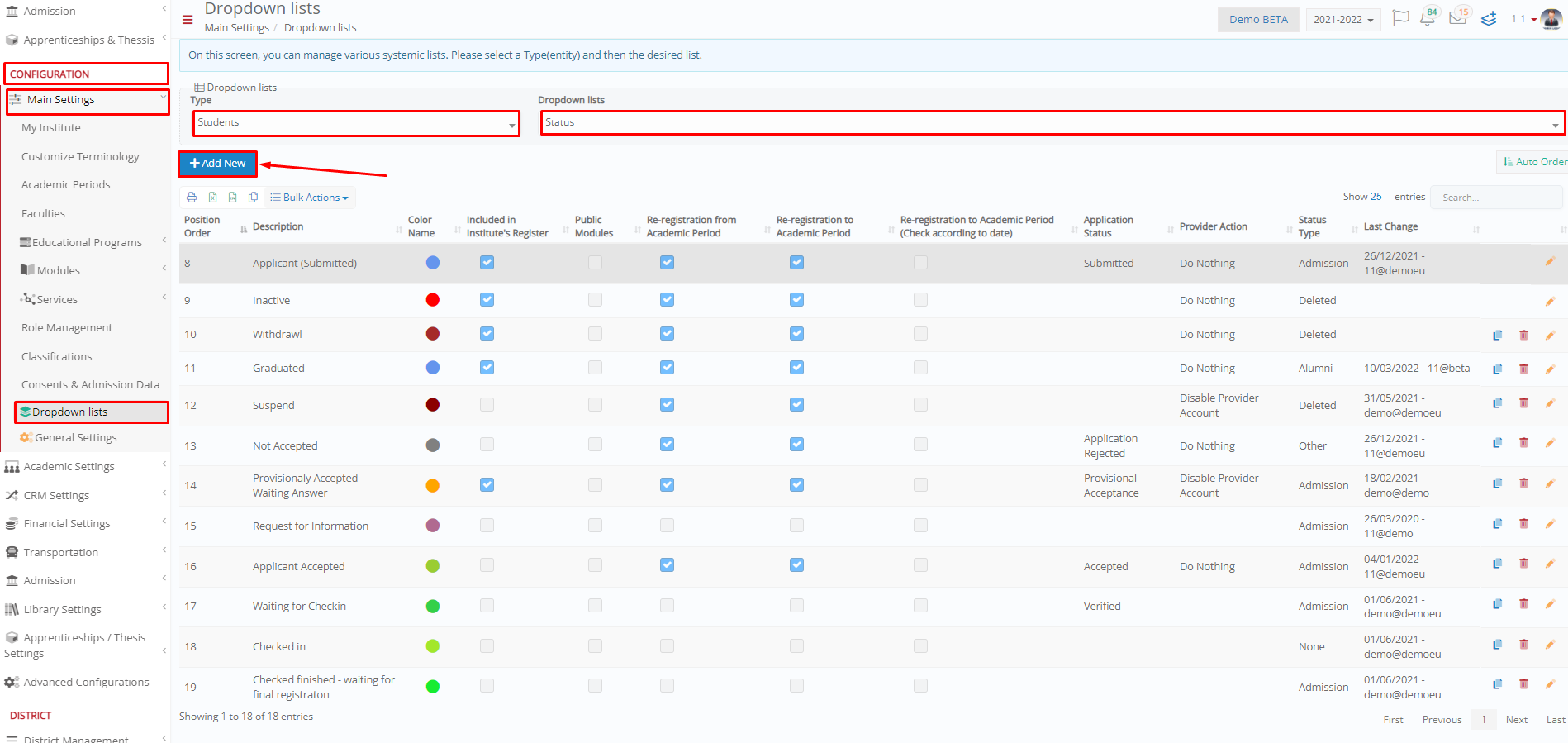The image size is (1568, 743).
Task: Open the Bulk Actions dropdown
Action: click(x=310, y=198)
